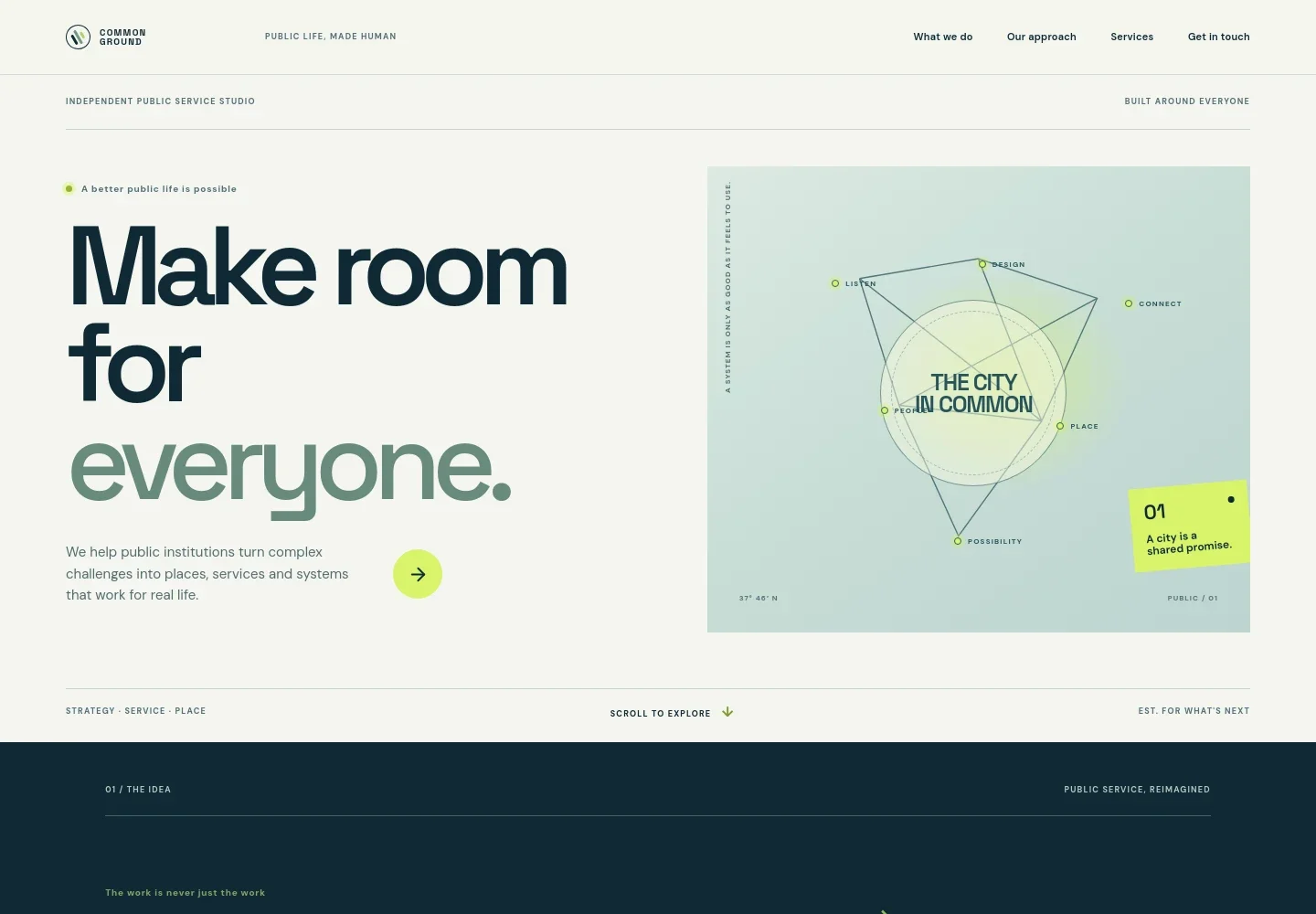Click the vertical 'A SYSTEM IS ONLY AS GOOD' text

728,288
